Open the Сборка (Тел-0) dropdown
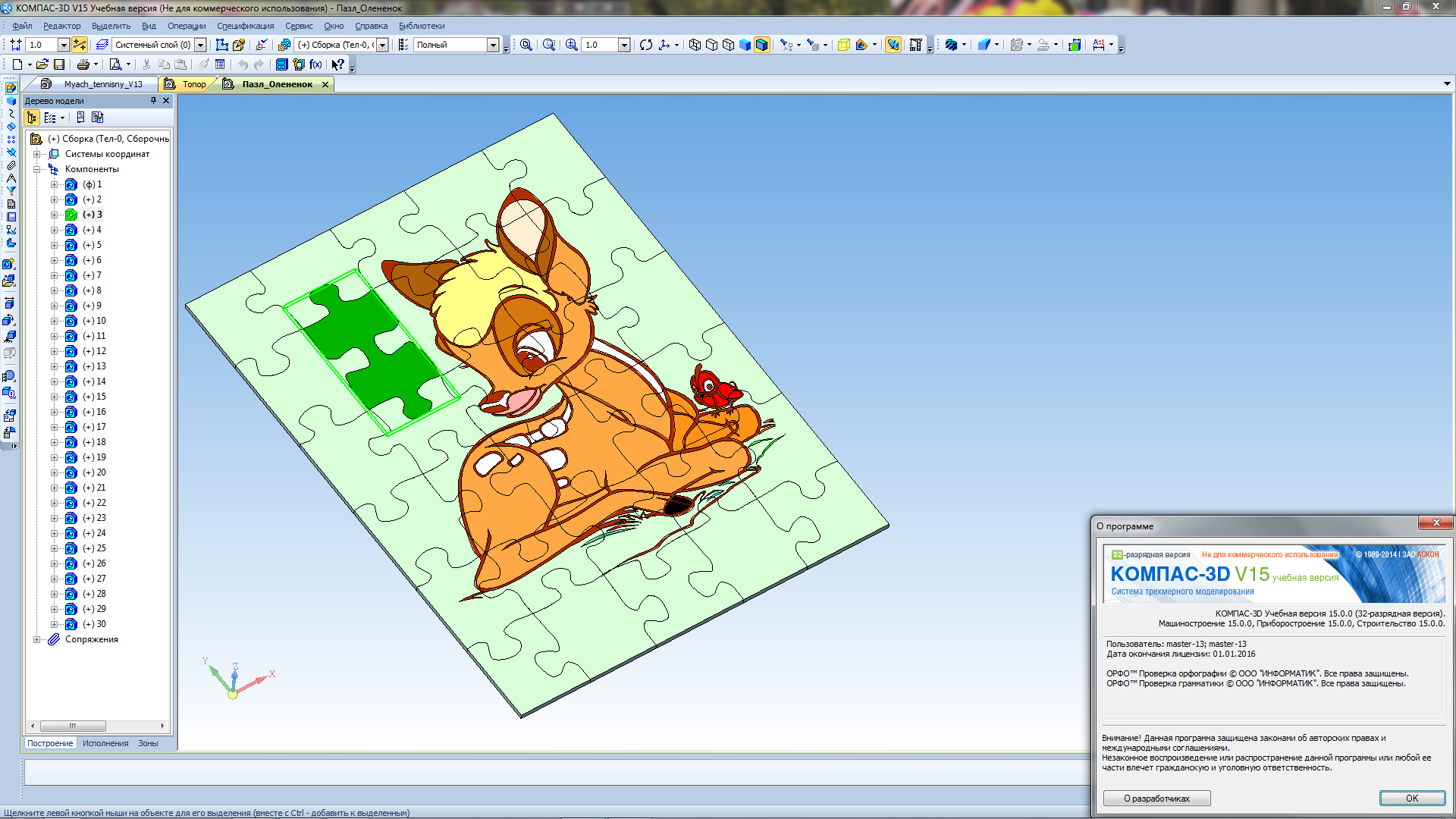 point(382,45)
